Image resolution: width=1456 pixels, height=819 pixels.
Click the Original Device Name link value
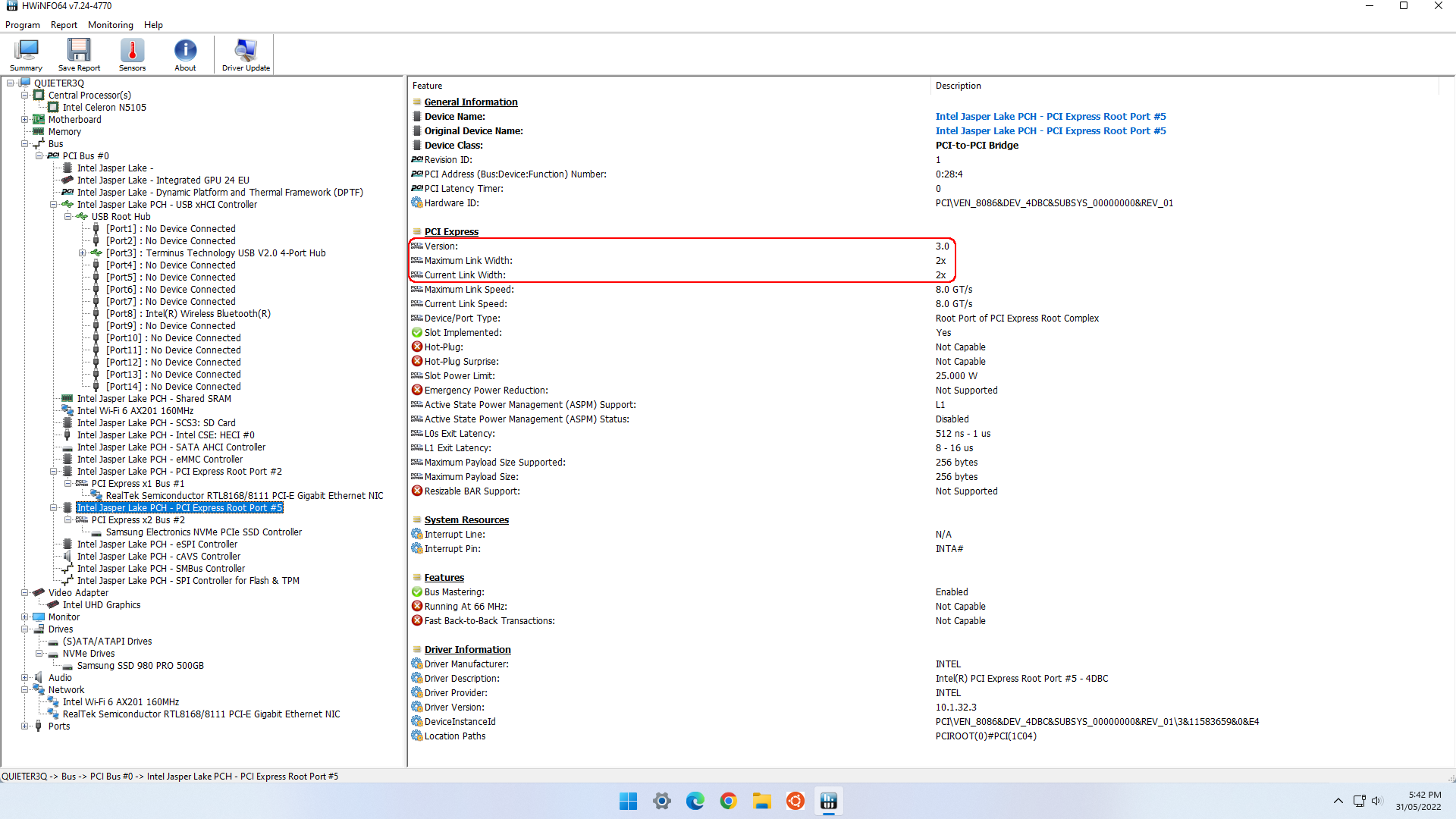[x=1050, y=131]
